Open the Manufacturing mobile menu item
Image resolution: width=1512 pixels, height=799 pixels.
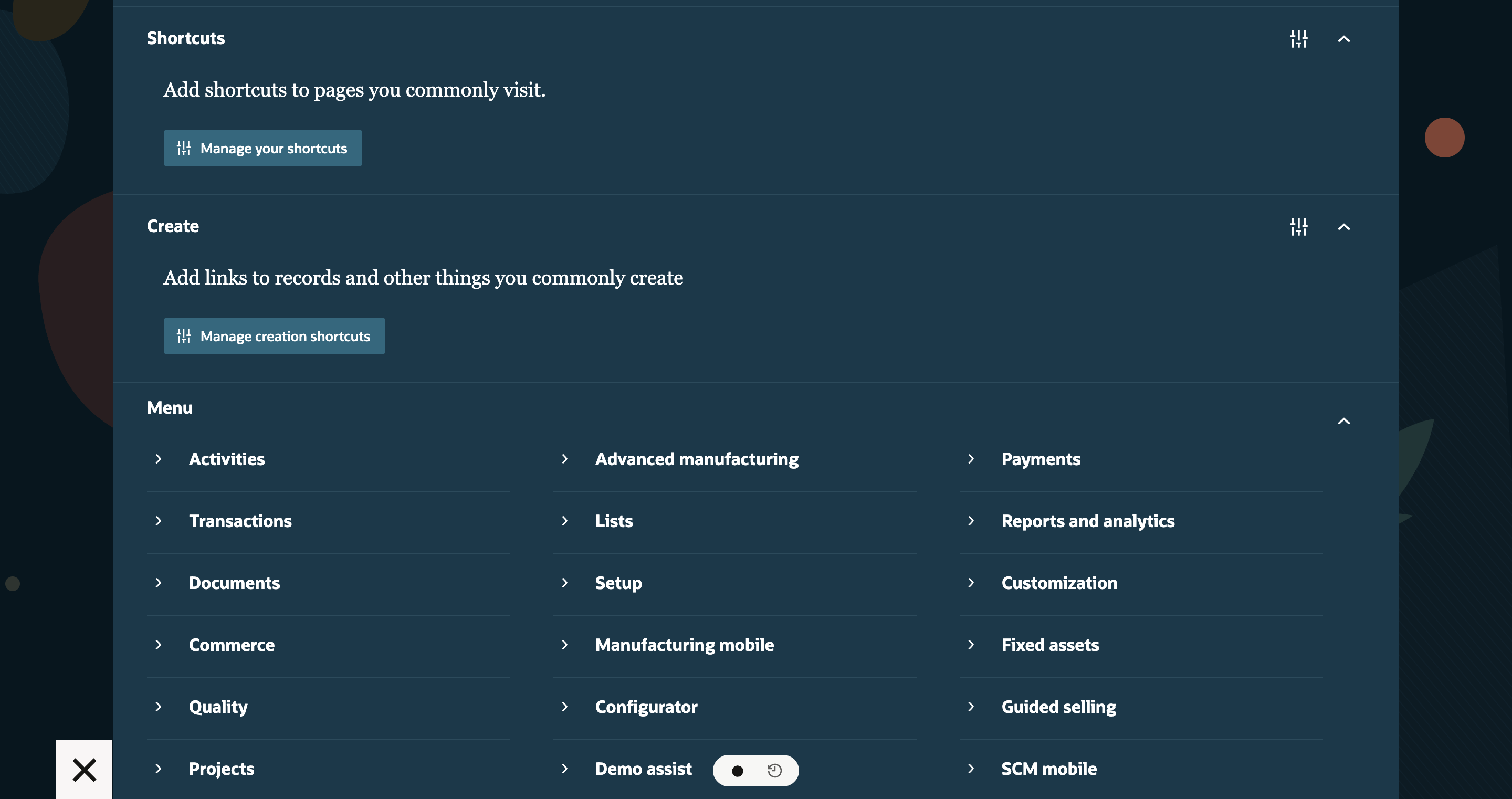point(685,645)
